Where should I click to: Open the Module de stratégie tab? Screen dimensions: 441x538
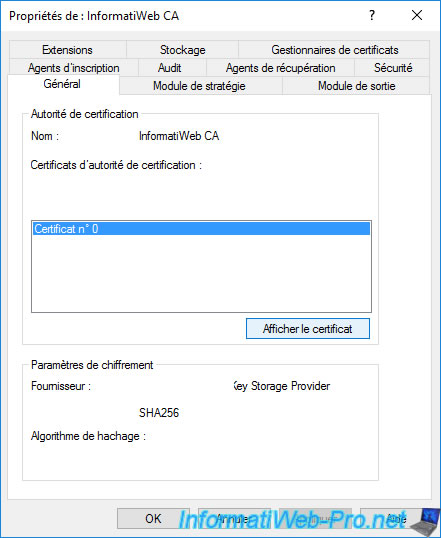point(199,86)
